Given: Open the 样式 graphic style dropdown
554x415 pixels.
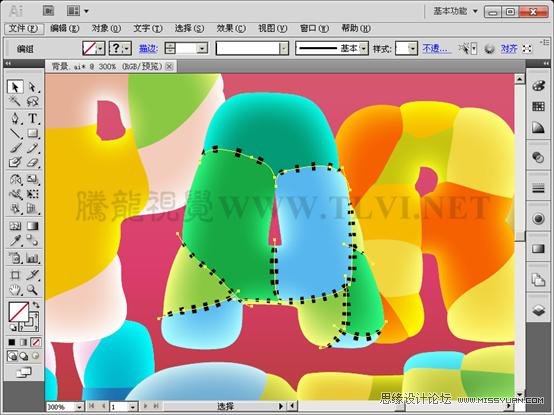Looking at the screenshot, I should point(413,48).
